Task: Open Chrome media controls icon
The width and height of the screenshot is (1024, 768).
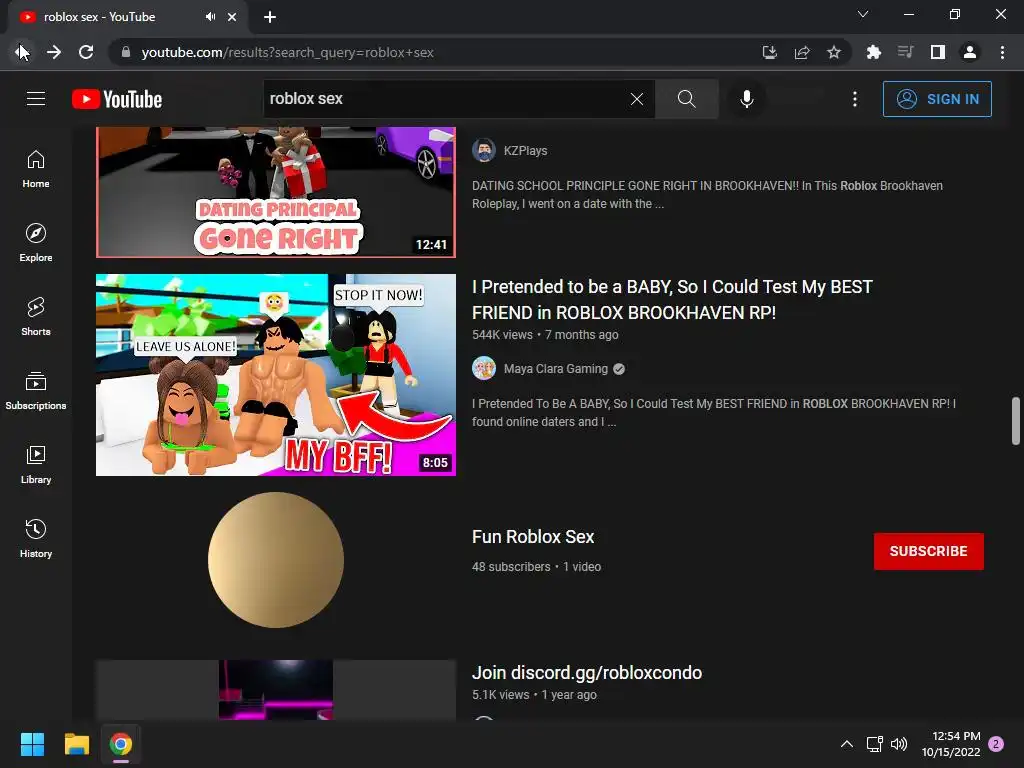Action: 905,52
